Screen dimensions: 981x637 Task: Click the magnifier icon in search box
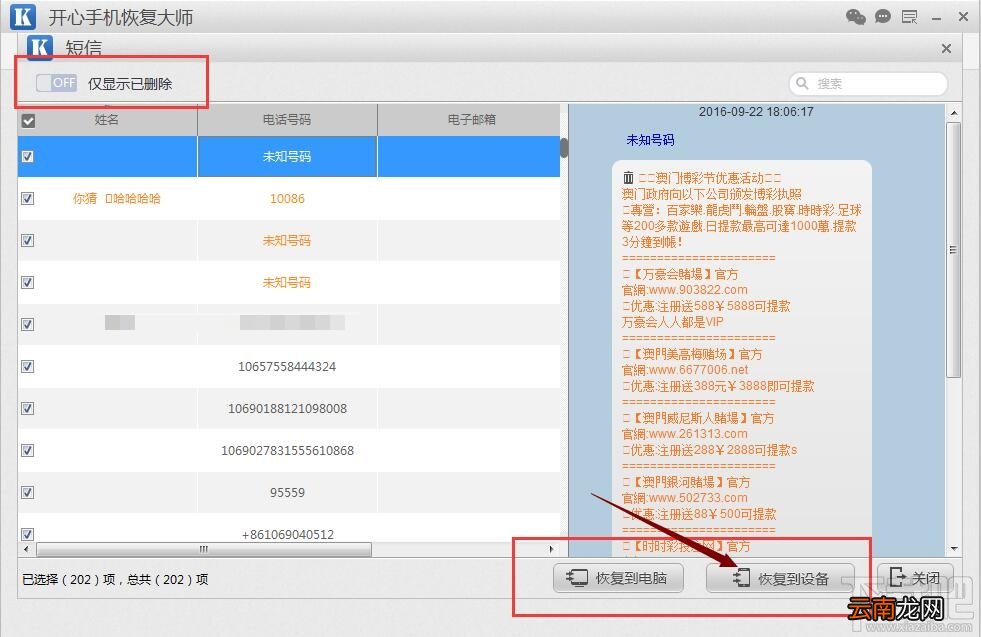[x=801, y=83]
